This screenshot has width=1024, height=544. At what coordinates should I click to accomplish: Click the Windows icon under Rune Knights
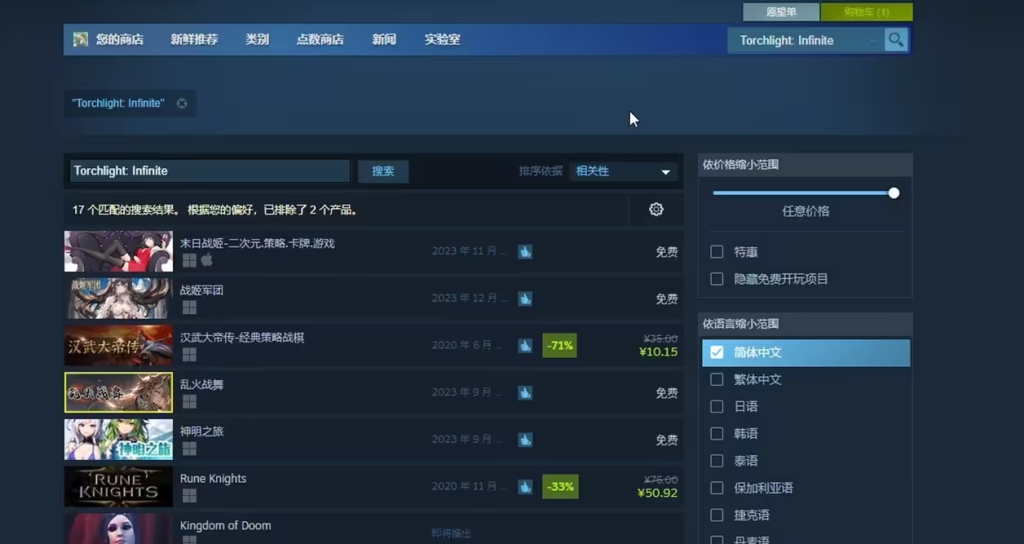[189, 496]
